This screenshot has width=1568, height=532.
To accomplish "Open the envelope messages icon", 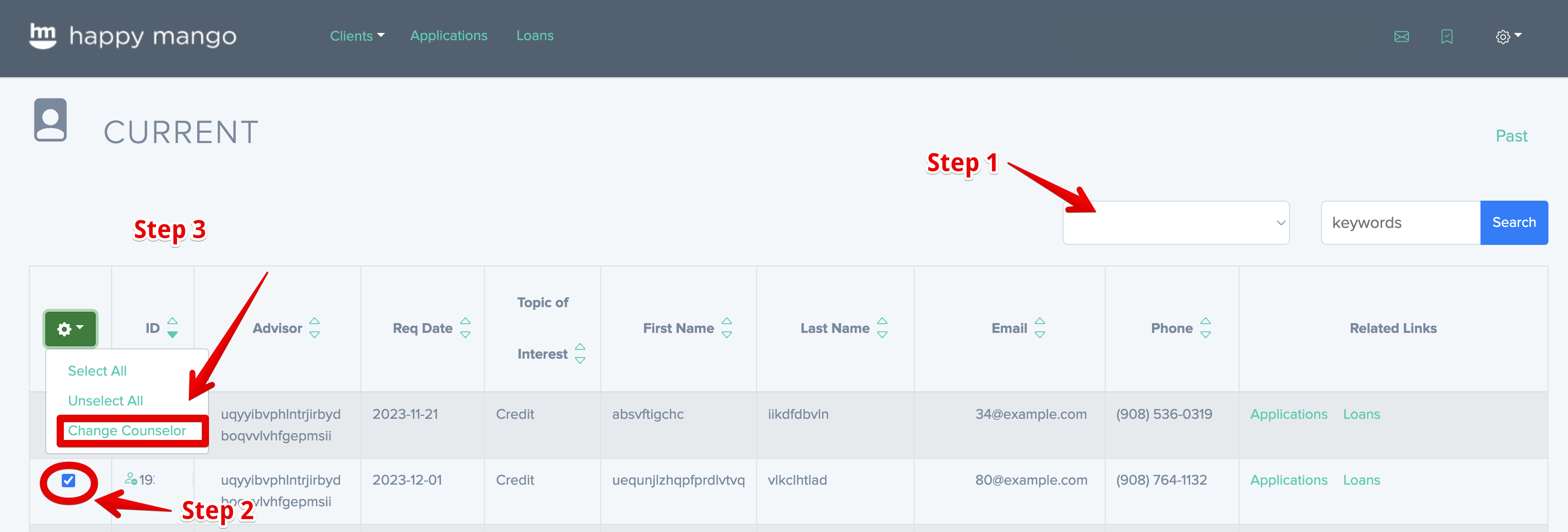I will point(1401,37).
